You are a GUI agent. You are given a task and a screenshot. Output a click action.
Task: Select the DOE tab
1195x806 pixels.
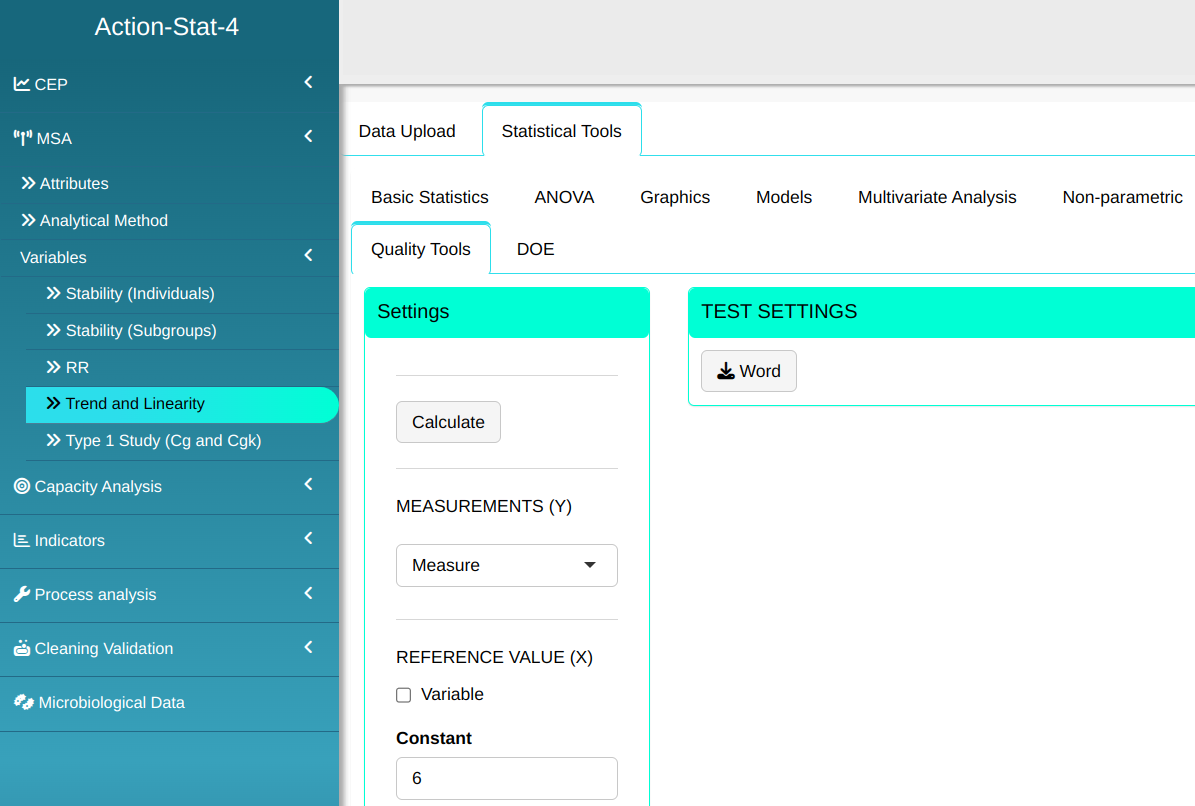(535, 249)
